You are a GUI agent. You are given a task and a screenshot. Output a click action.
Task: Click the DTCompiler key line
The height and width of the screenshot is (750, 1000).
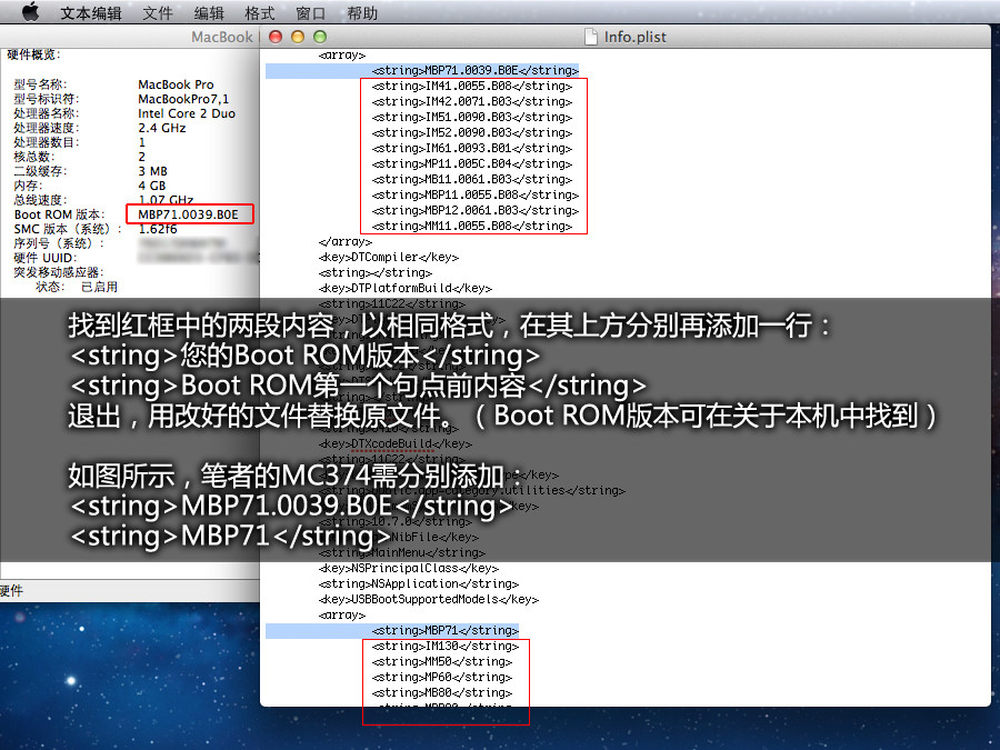tap(388, 257)
